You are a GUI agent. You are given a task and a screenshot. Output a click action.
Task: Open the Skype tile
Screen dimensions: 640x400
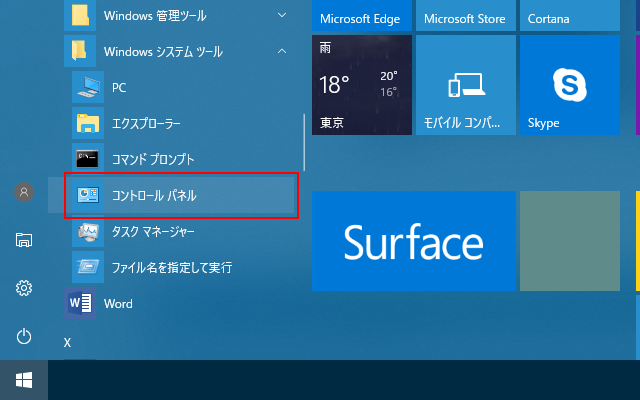tap(570, 85)
